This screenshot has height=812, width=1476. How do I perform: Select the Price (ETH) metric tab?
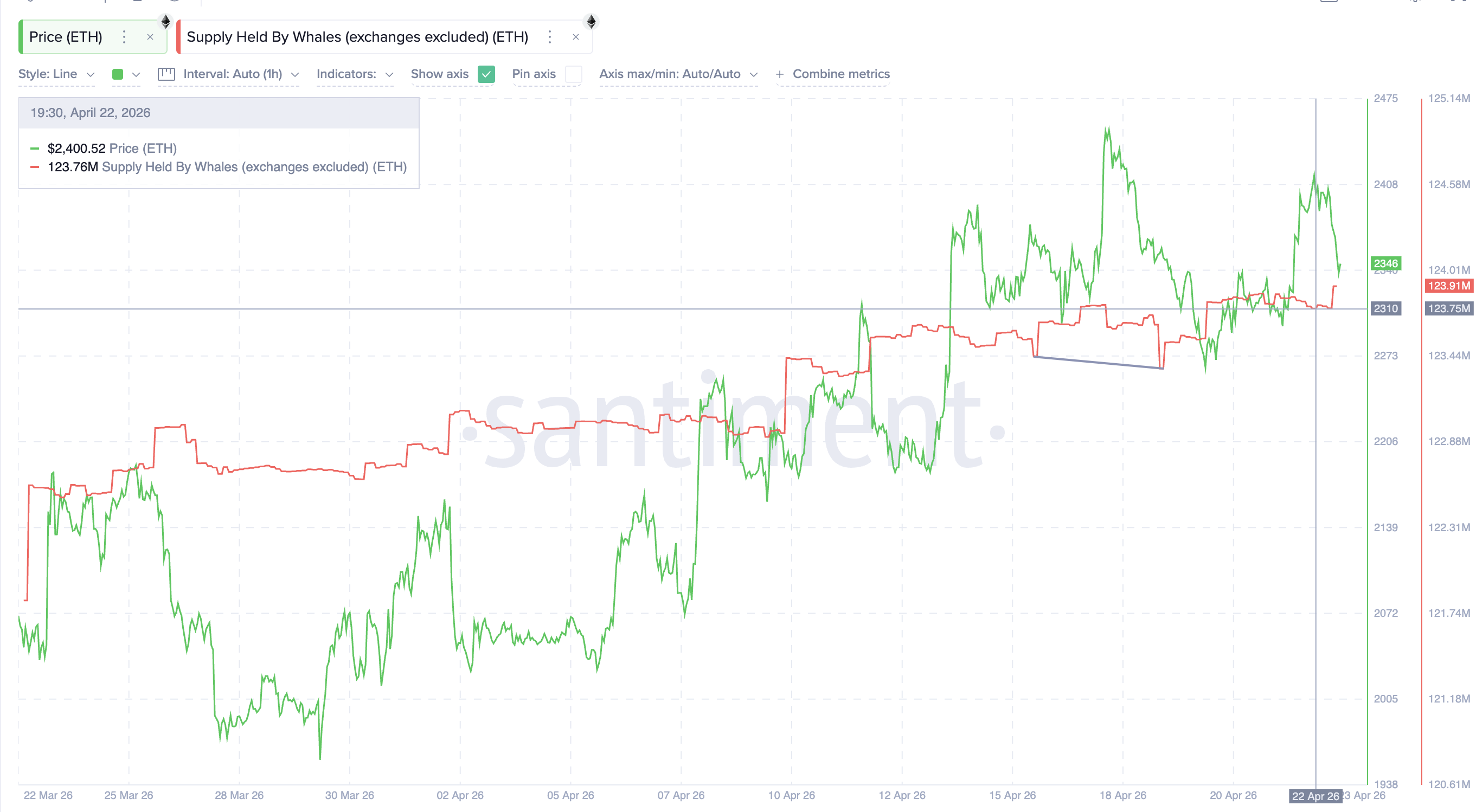66,37
